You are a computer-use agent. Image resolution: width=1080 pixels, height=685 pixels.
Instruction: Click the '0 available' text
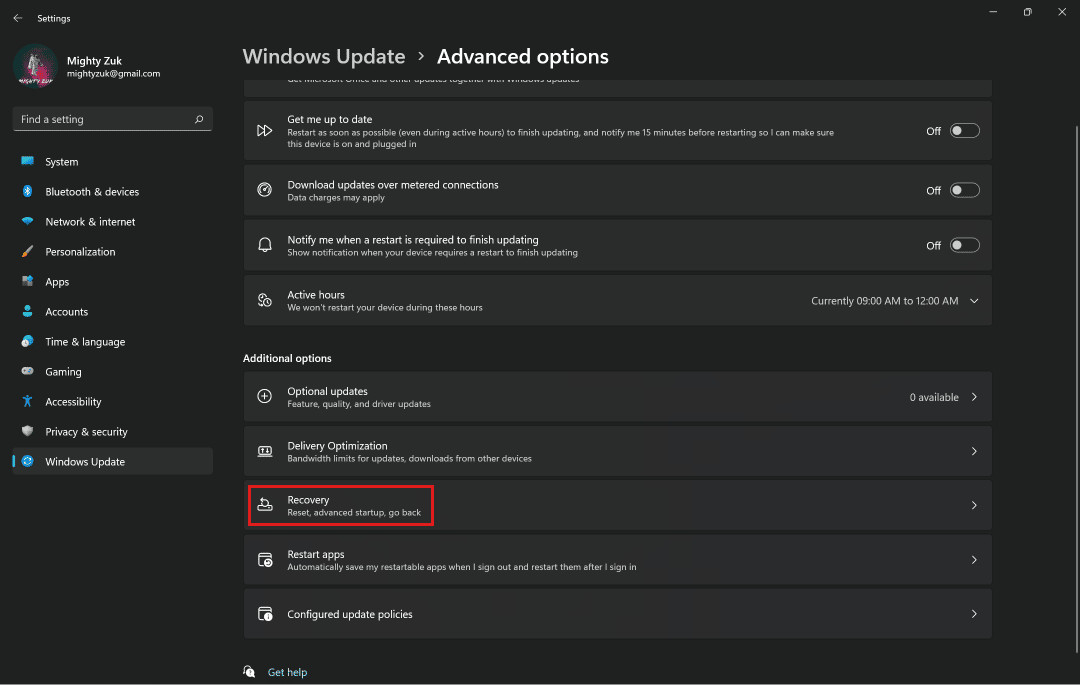(x=934, y=397)
